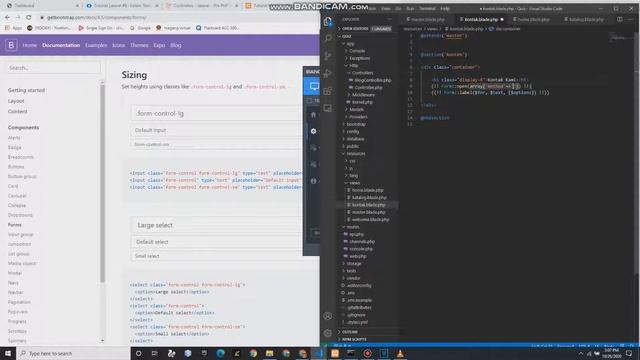Open the red record app in taskbar
The width and height of the screenshot is (640, 360).
point(367,353)
